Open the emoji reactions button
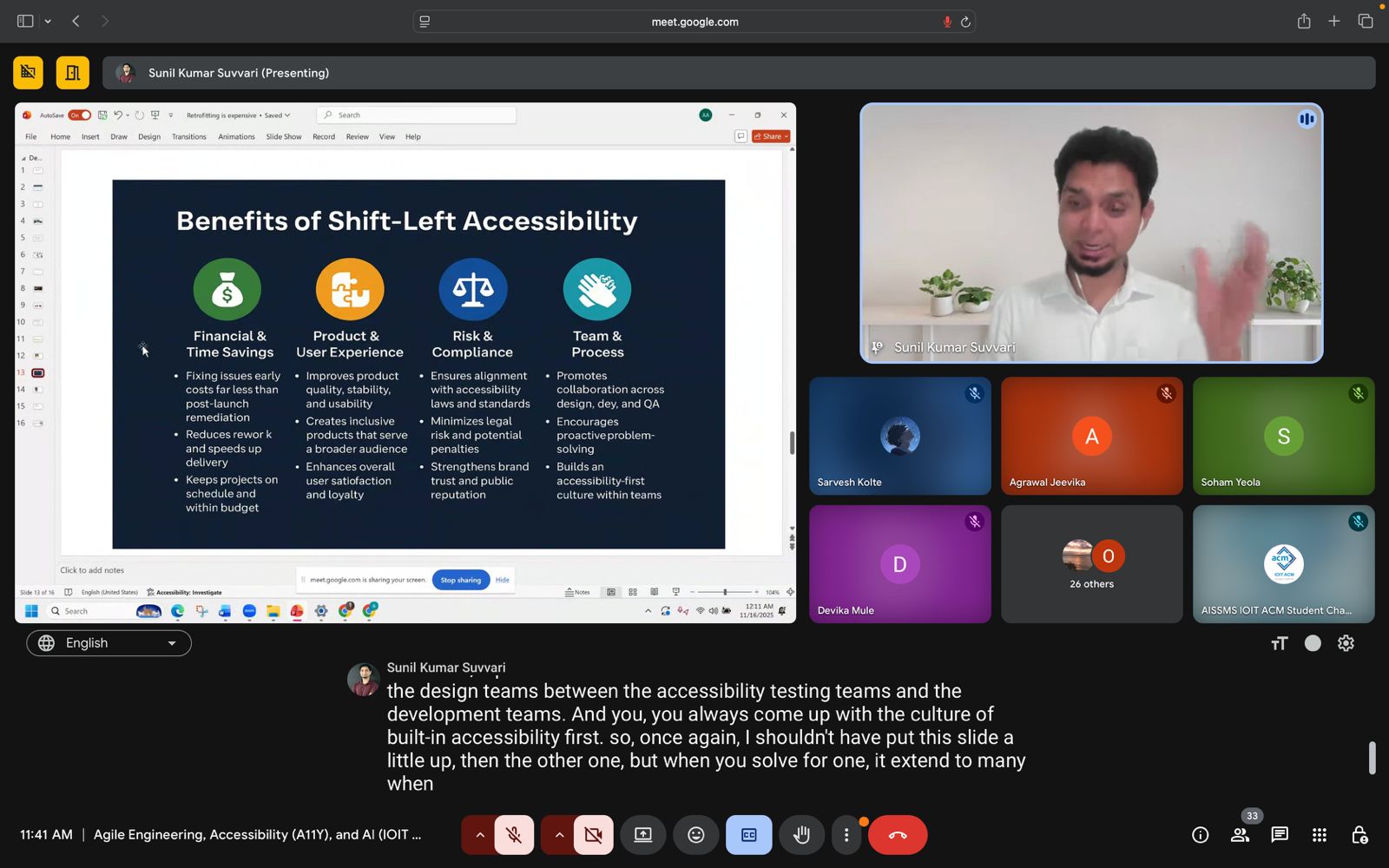The image size is (1389, 868). pyautogui.click(x=695, y=835)
